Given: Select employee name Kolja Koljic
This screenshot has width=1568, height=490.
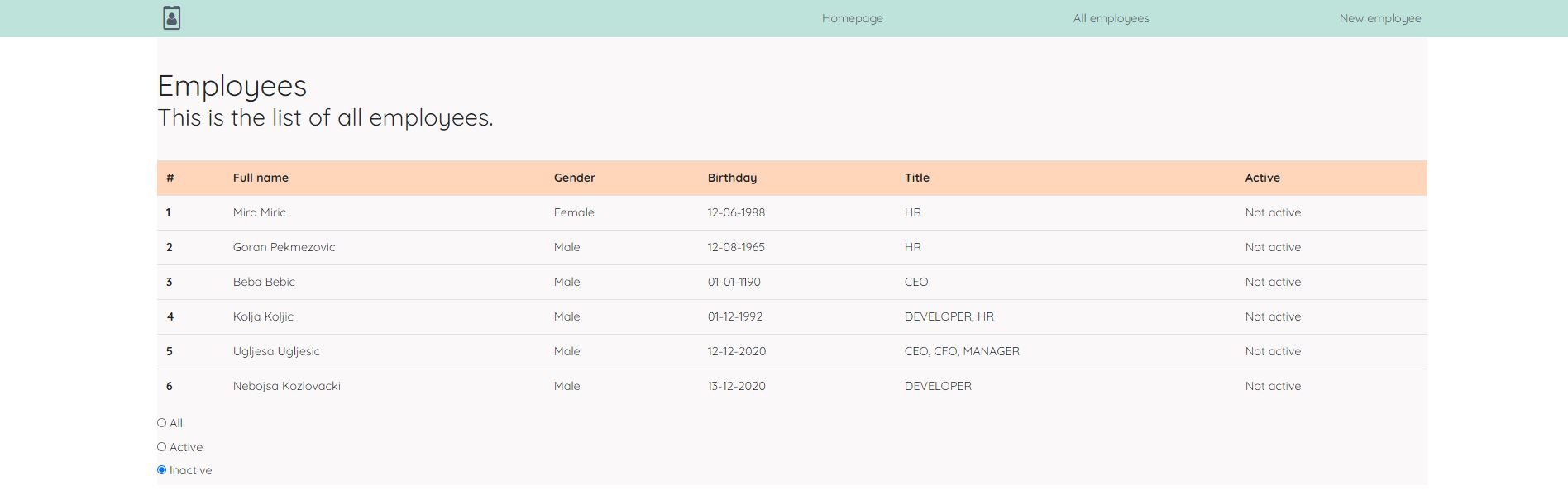Looking at the screenshot, I should point(263,316).
